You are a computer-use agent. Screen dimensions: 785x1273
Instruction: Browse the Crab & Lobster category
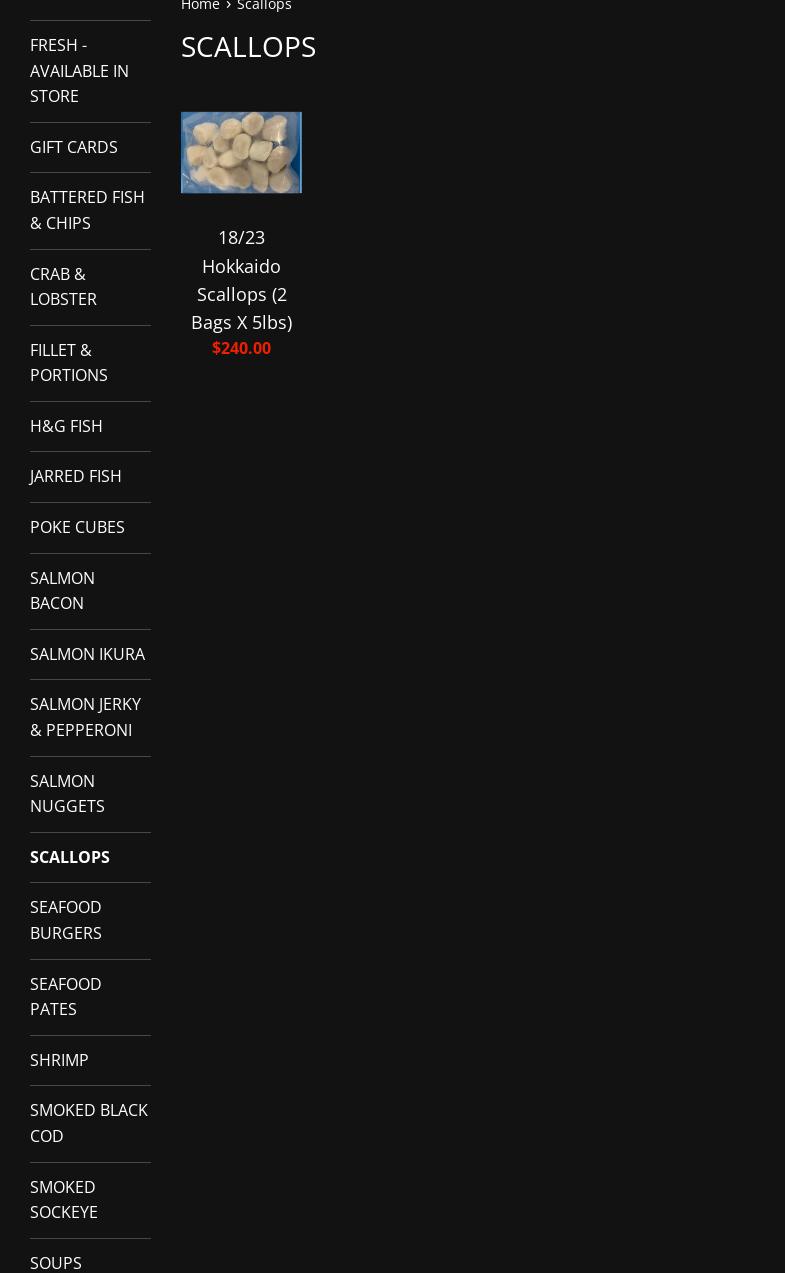click(63, 286)
